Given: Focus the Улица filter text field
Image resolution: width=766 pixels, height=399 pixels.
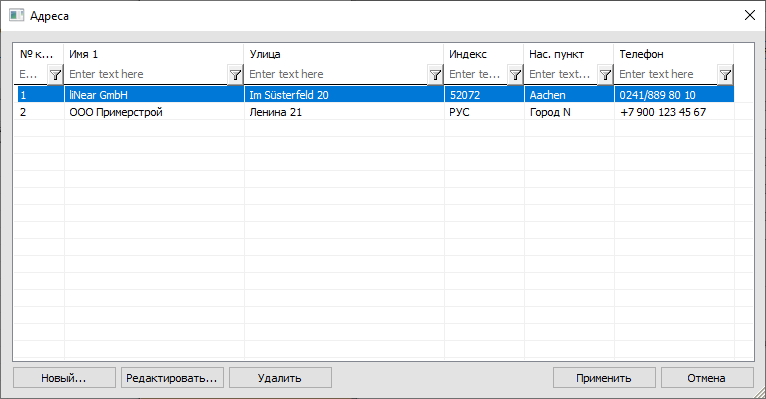Looking at the screenshot, I should [336, 74].
